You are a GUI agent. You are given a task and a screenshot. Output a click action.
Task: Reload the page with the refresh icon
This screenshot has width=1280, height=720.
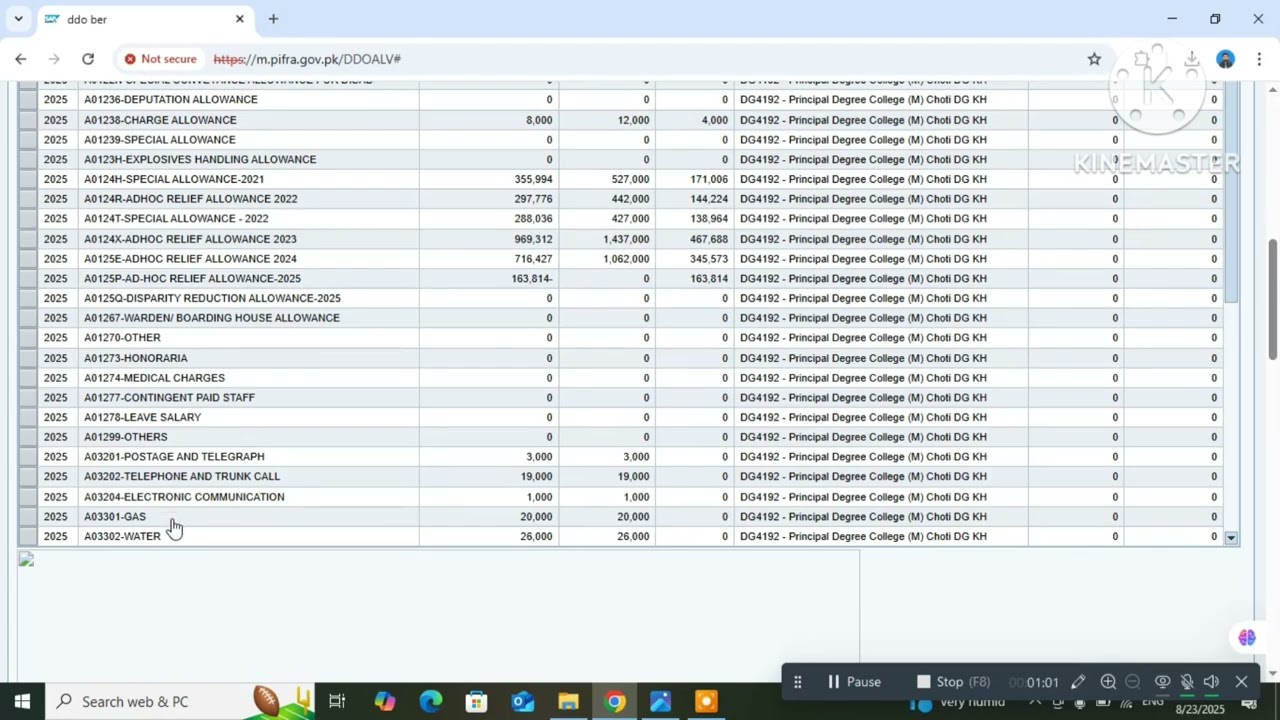[x=88, y=59]
